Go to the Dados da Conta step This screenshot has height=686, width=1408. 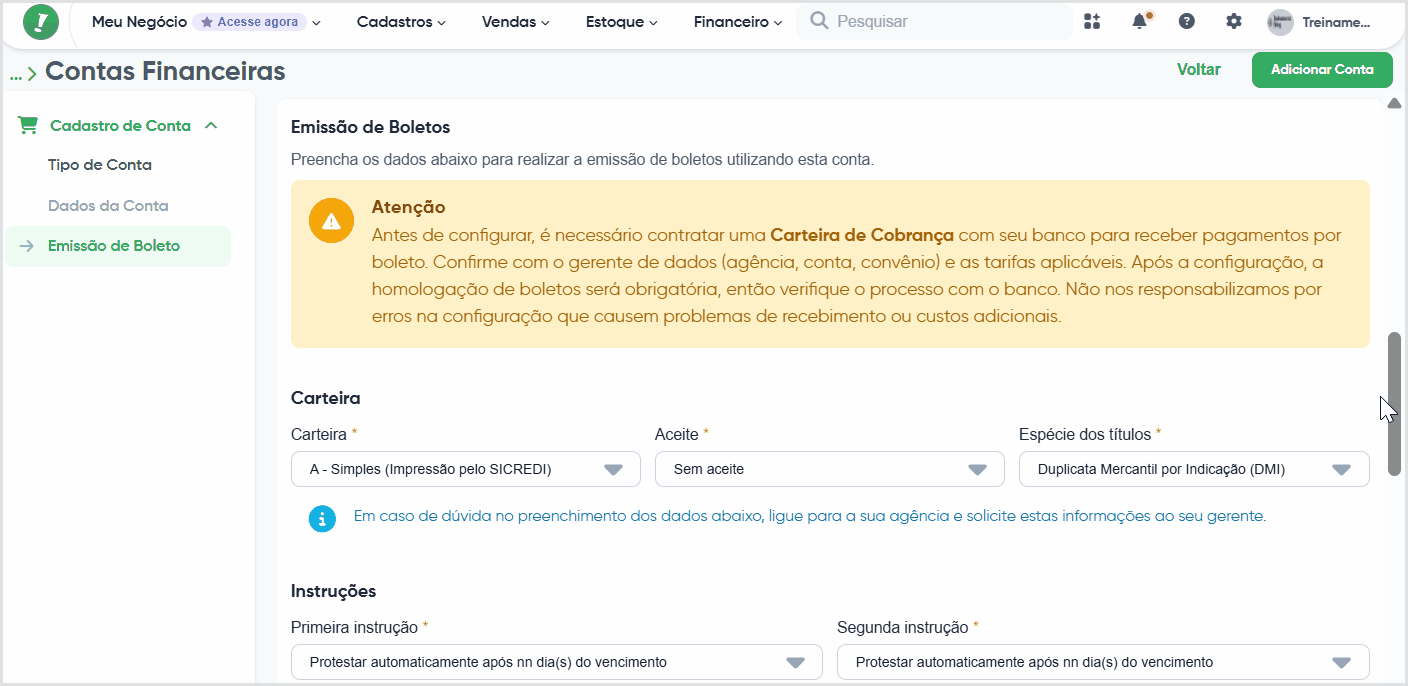tap(108, 206)
